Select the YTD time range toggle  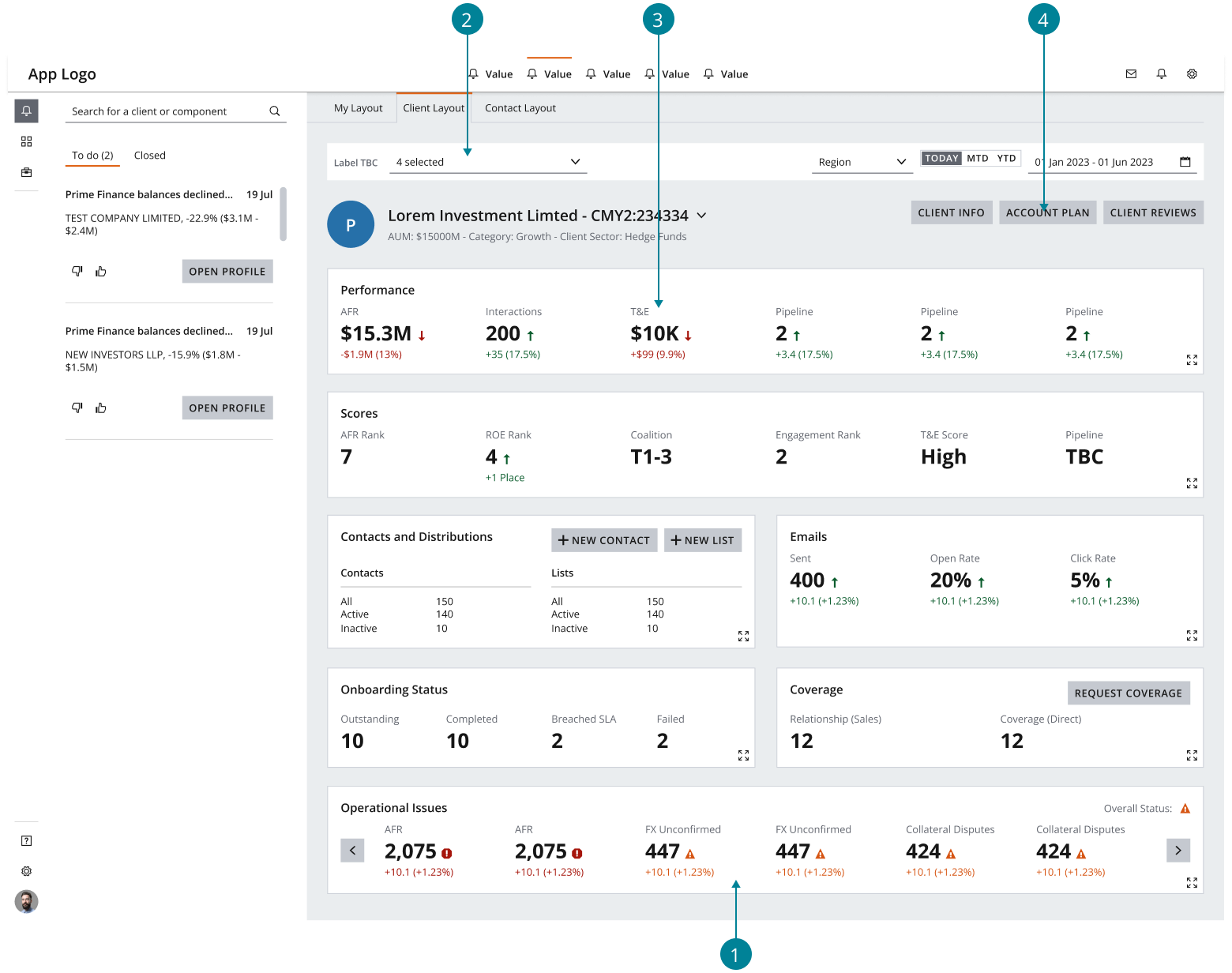click(1006, 159)
